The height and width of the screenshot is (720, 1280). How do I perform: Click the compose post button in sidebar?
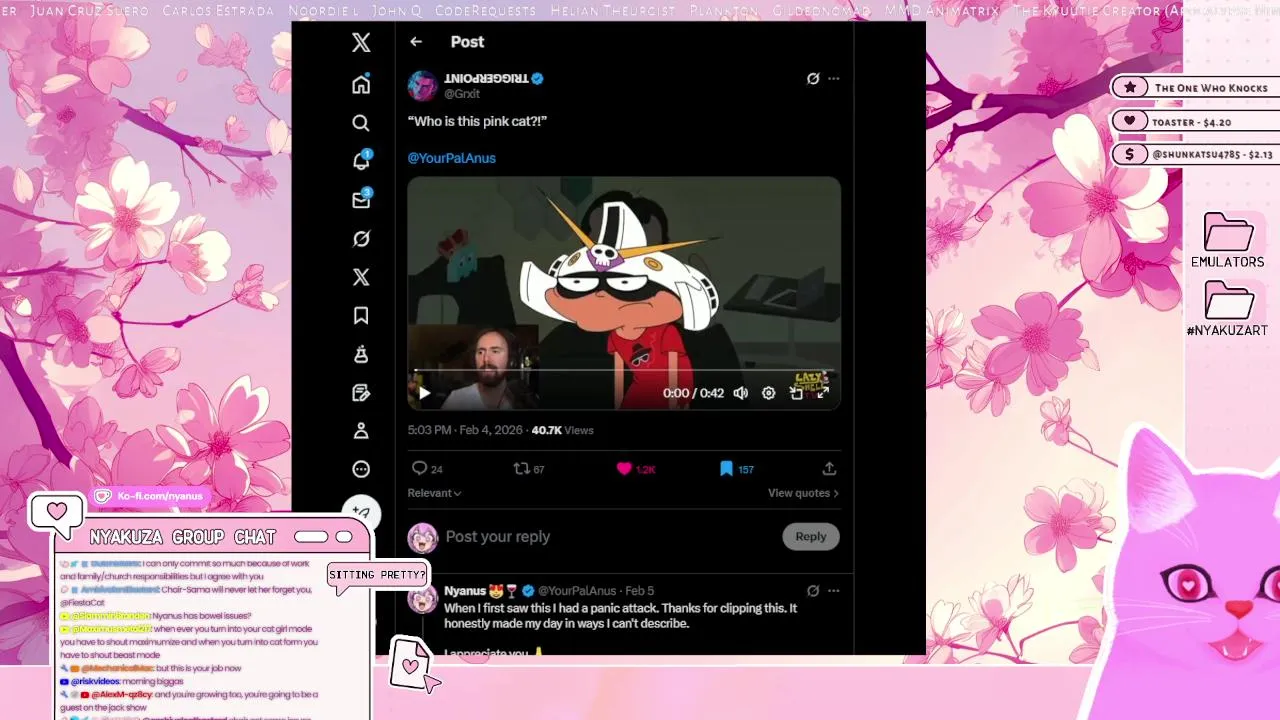(x=361, y=512)
